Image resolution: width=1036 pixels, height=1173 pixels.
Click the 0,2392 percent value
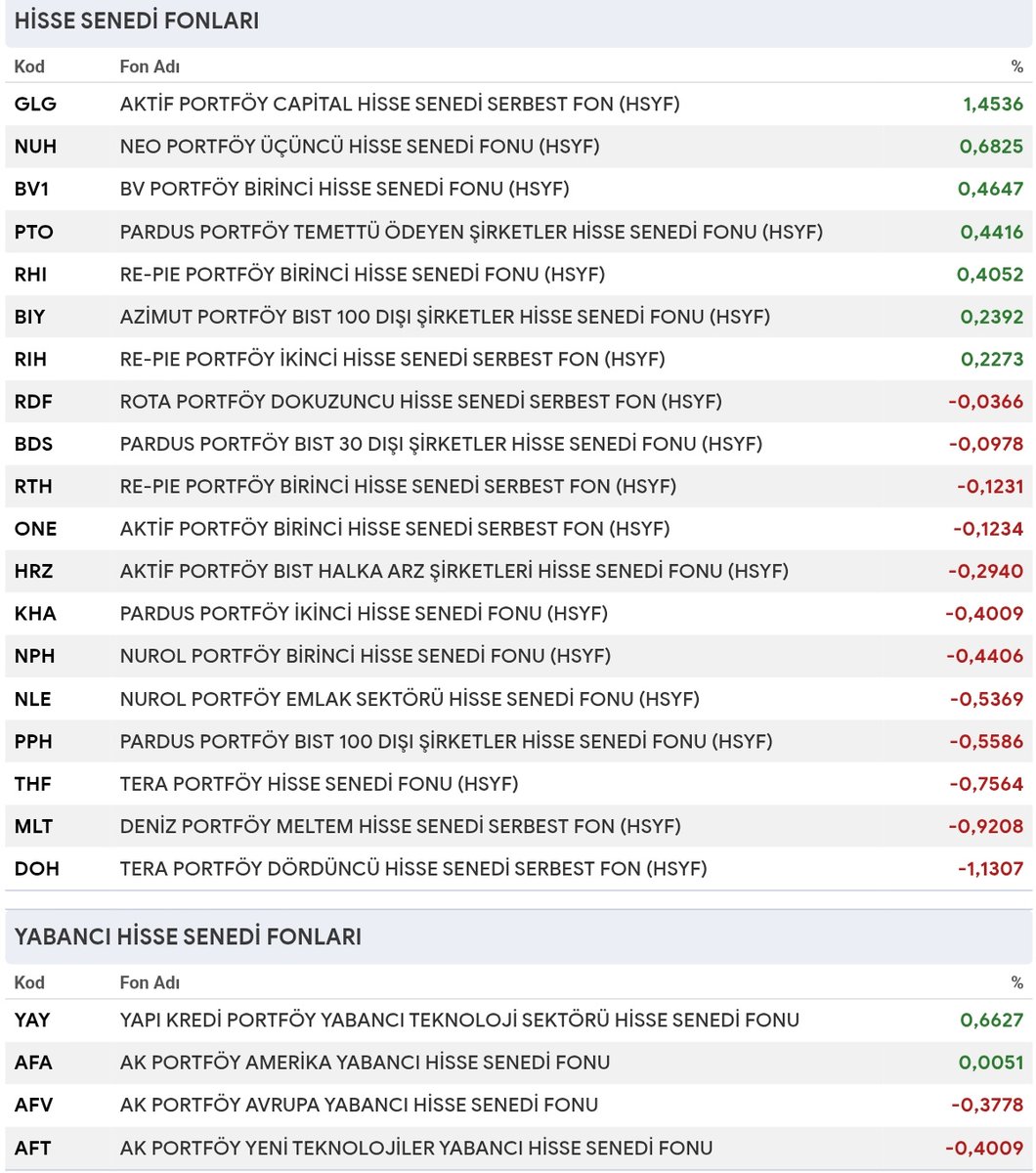pyautogui.click(x=992, y=317)
